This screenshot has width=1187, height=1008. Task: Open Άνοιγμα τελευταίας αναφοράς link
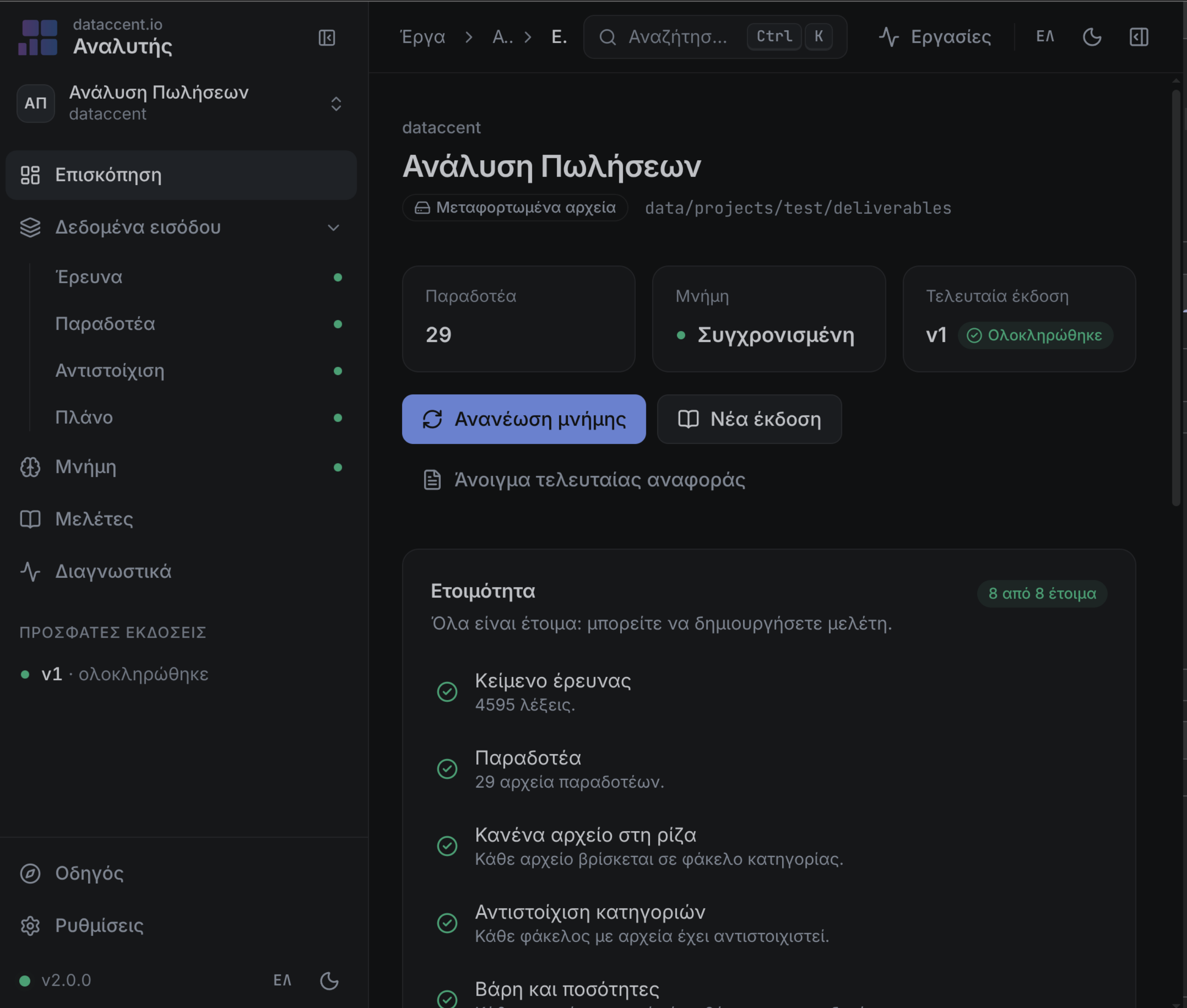(x=584, y=479)
